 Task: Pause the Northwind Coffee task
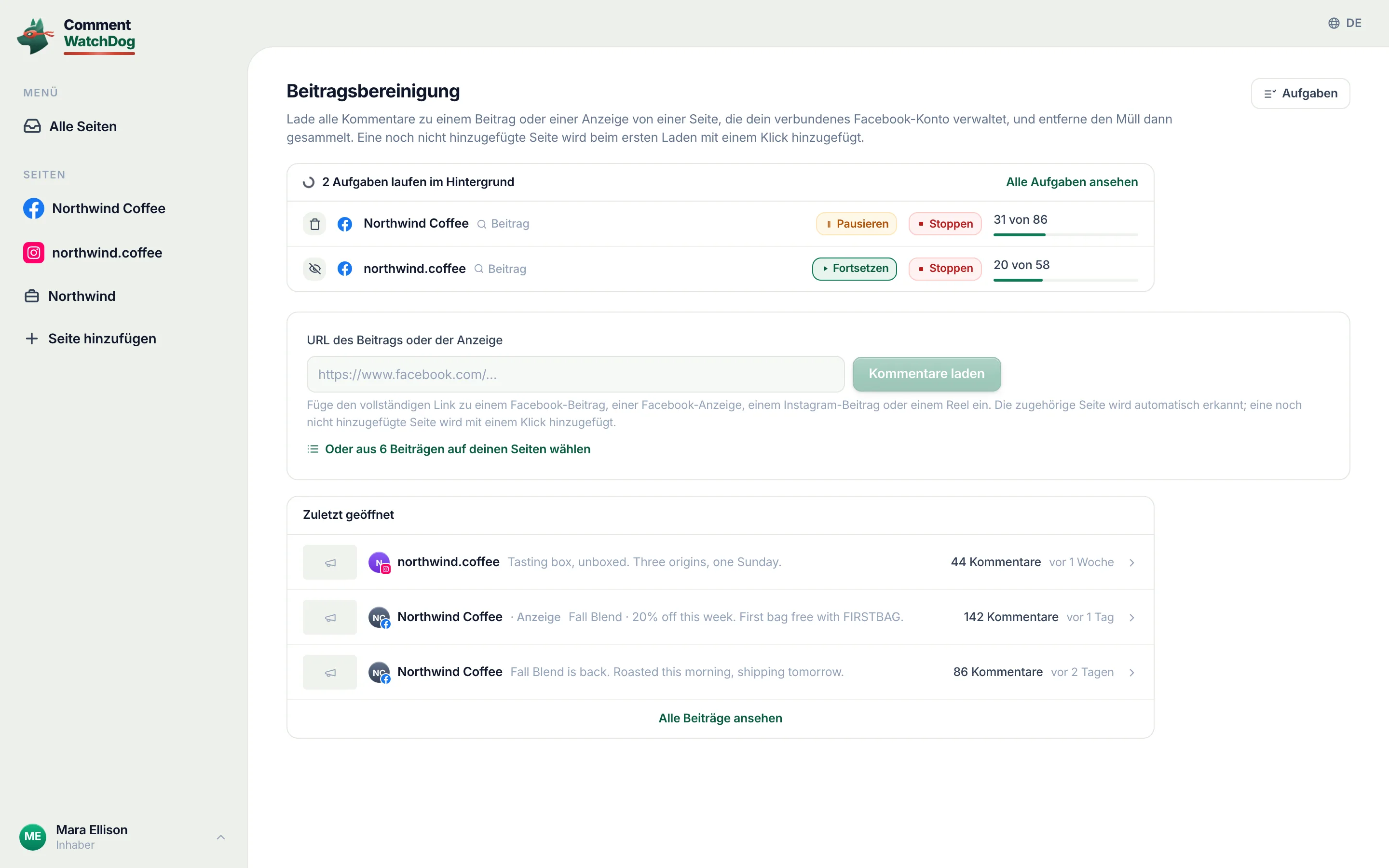[857, 224]
